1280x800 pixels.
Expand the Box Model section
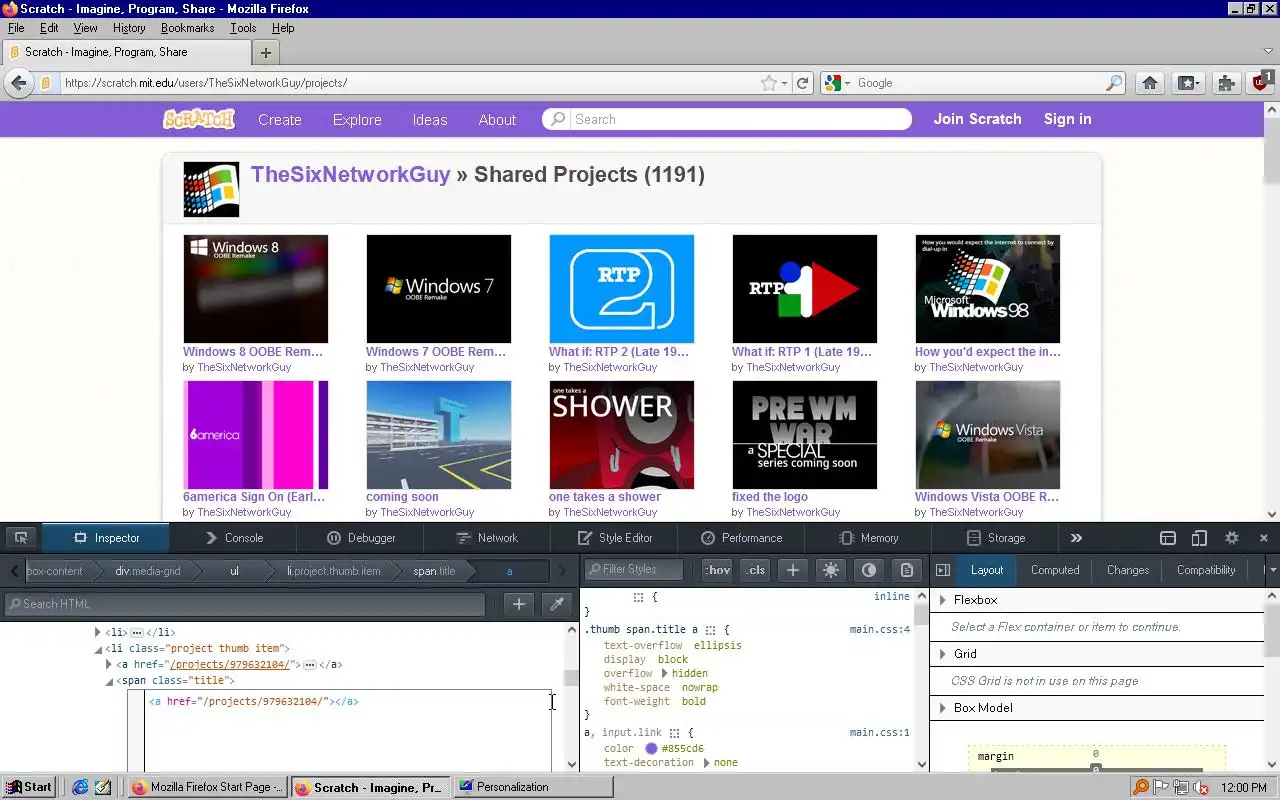pos(942,708)
